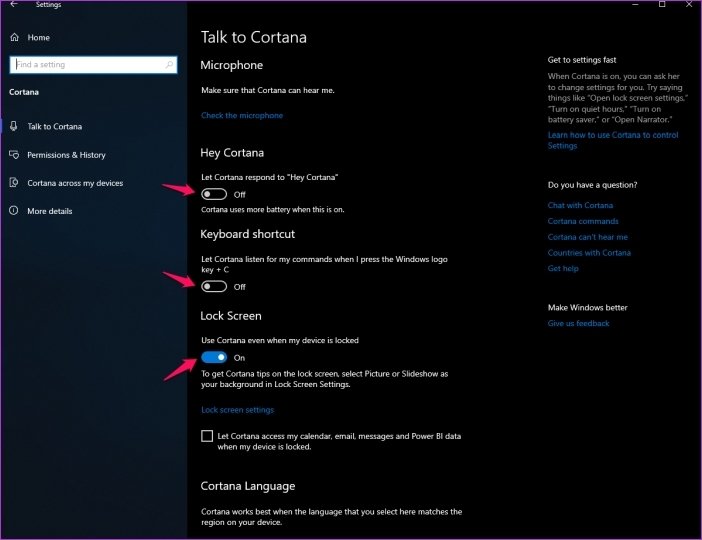
Task: Click the Permissions & History icon
Action: (14, 155)
